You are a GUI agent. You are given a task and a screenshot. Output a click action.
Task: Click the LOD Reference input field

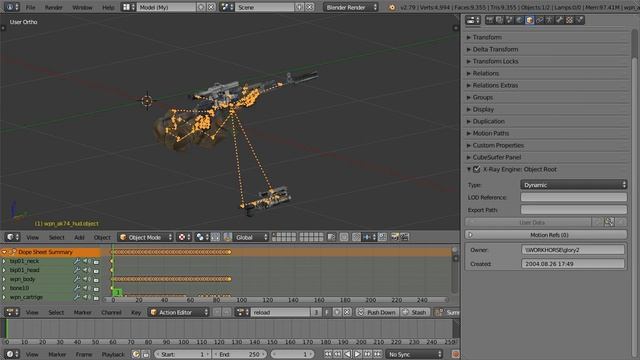(573, 197)
